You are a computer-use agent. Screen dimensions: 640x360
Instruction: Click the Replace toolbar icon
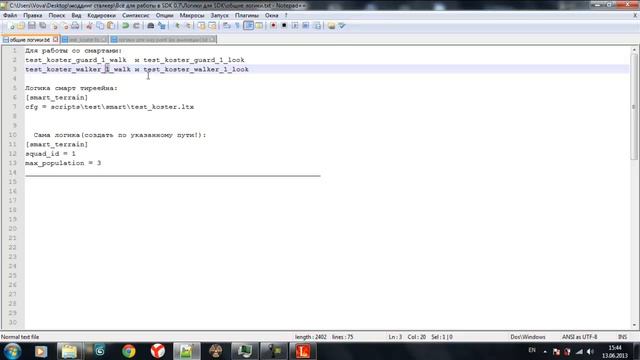162,26
